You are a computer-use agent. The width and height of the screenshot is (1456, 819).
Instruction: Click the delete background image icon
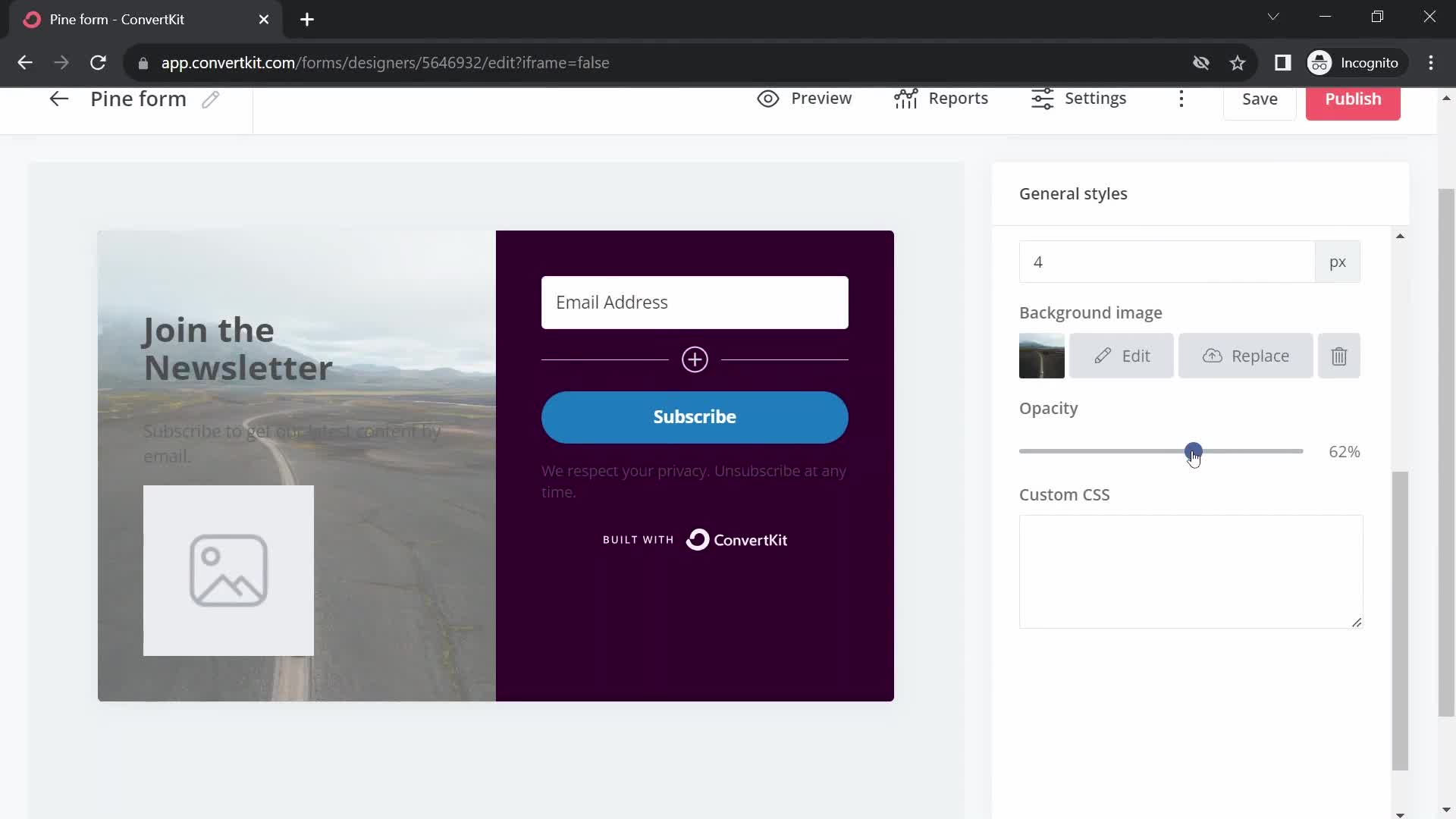[1341, 356]
